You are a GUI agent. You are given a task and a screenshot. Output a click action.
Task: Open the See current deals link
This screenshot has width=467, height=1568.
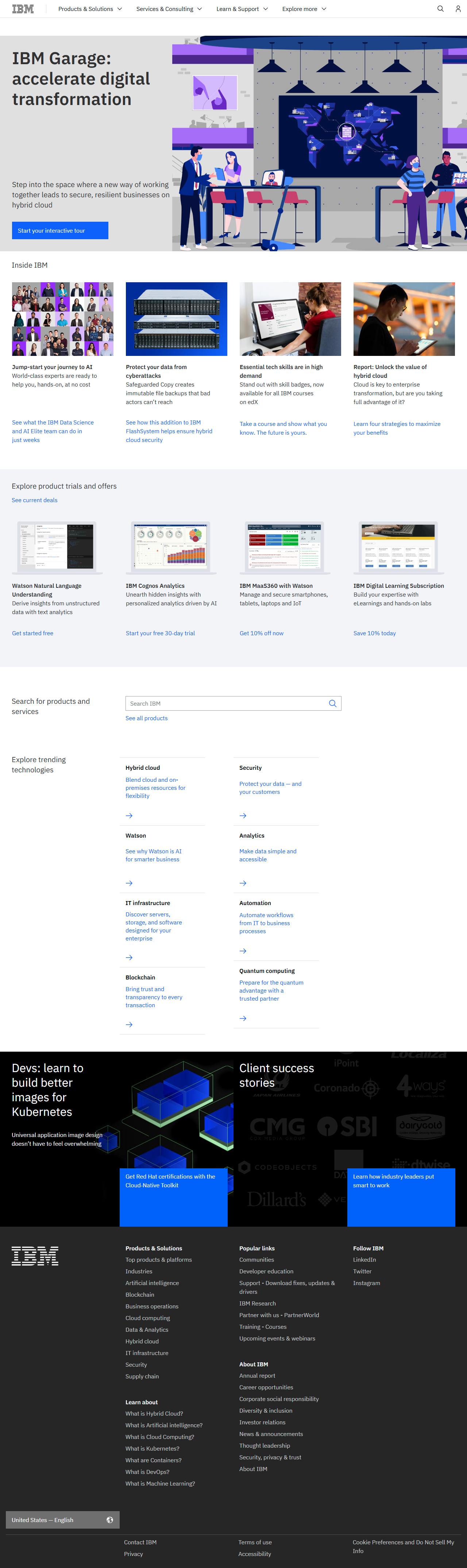tap(35, 500)
